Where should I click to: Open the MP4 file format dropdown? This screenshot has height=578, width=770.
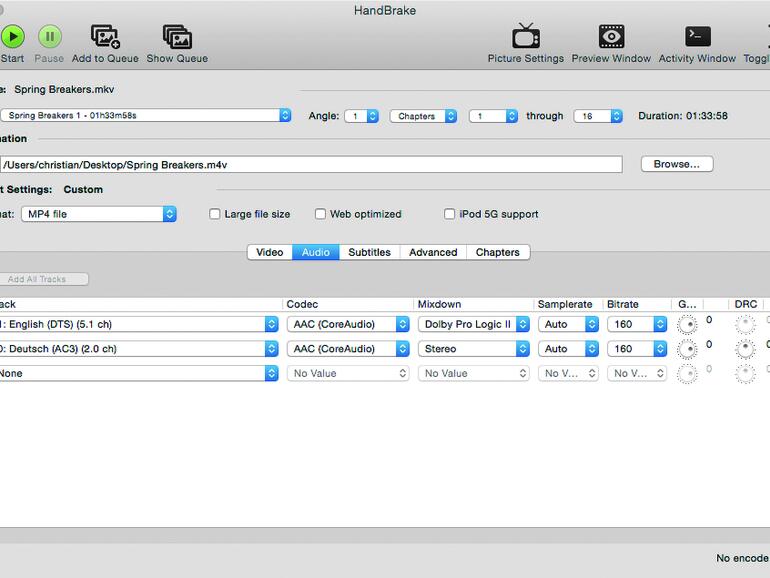(98, 214)
